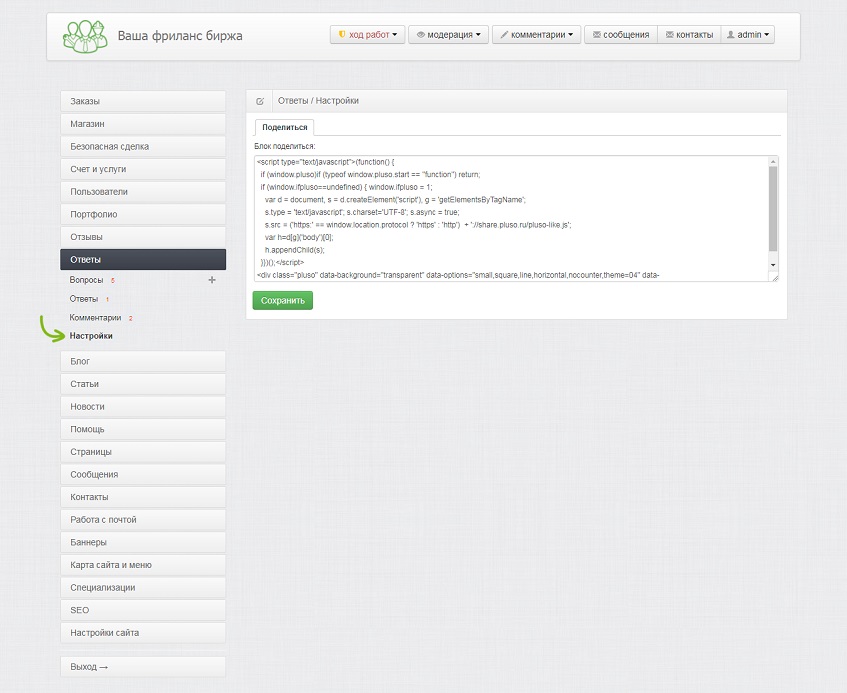Open the Комментарии submenu link
The width and height of the screenshot is (847, 693).
95,318
